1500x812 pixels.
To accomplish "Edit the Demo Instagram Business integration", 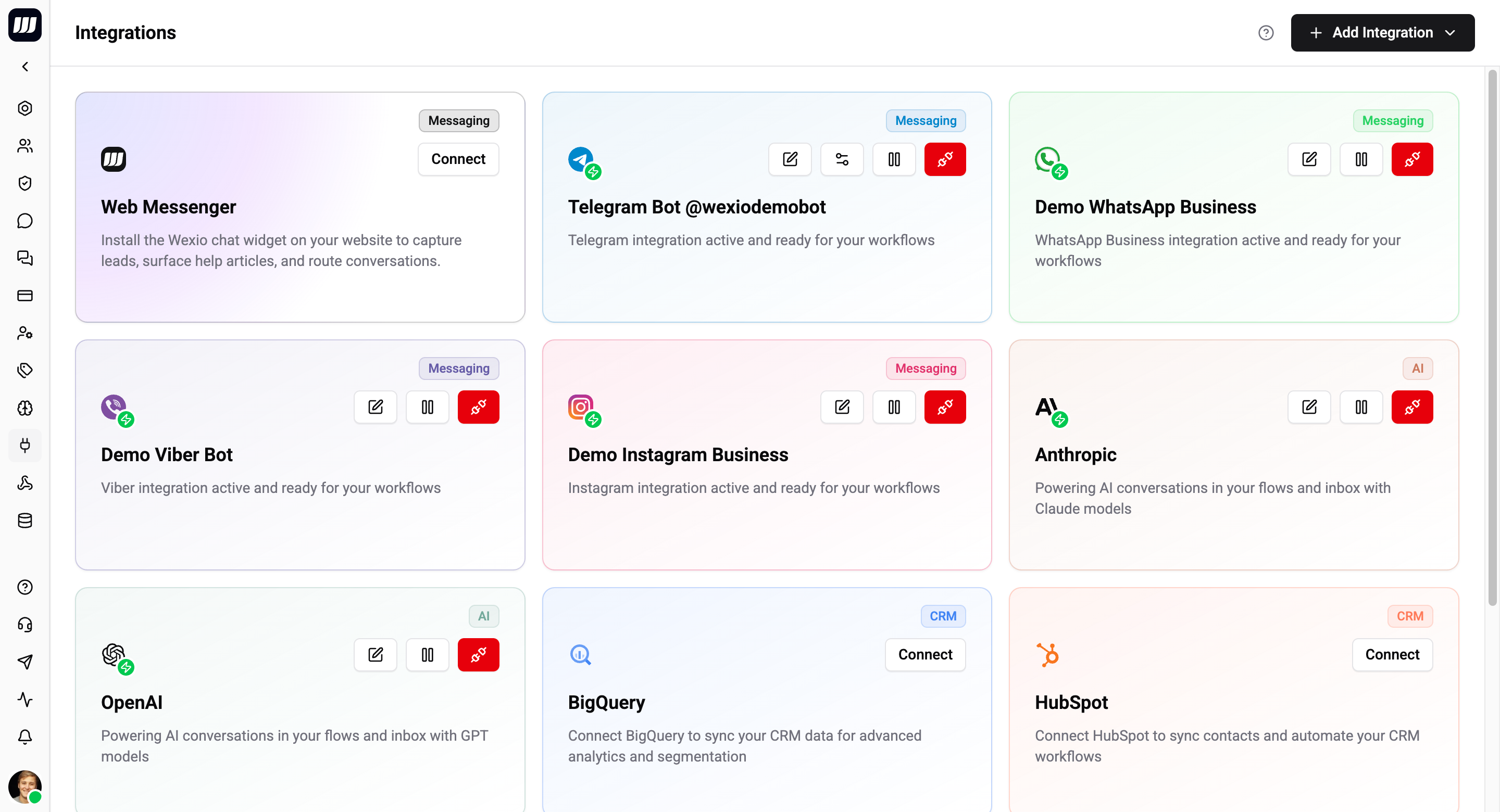I will pos(842,407).
